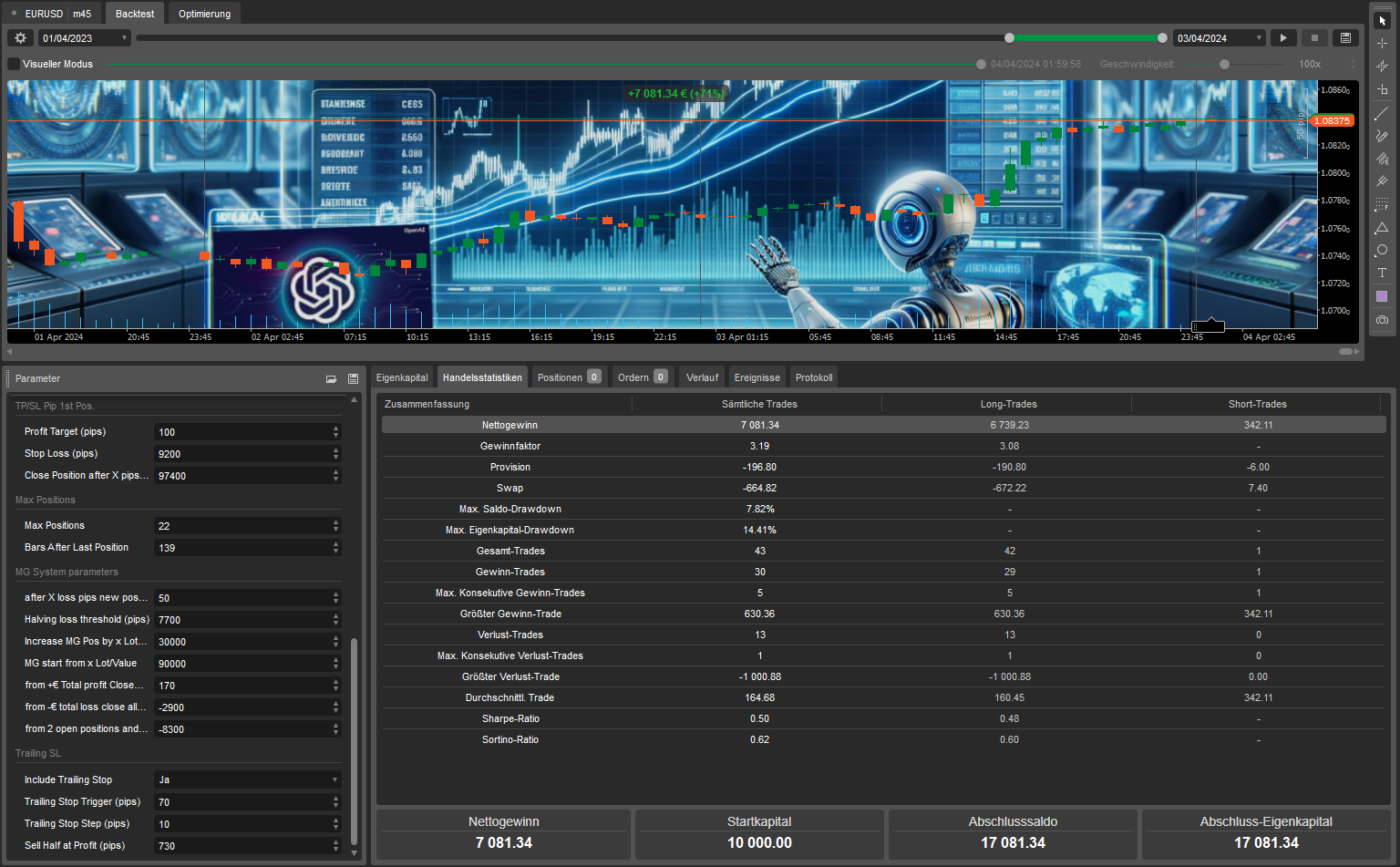
Task: Click the Größter Verlust-Trade value -1 000.88
Action: (x=759, y=676)
